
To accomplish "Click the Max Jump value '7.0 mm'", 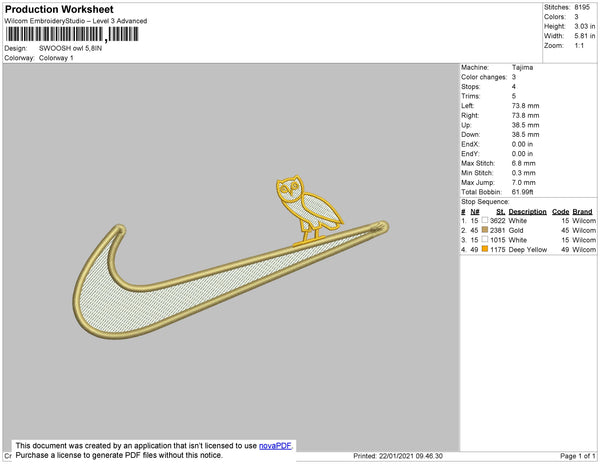I will (523, 182).
